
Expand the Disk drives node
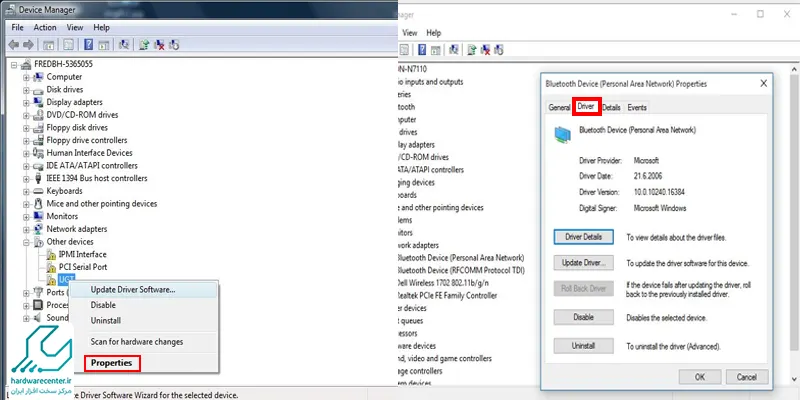26,90
